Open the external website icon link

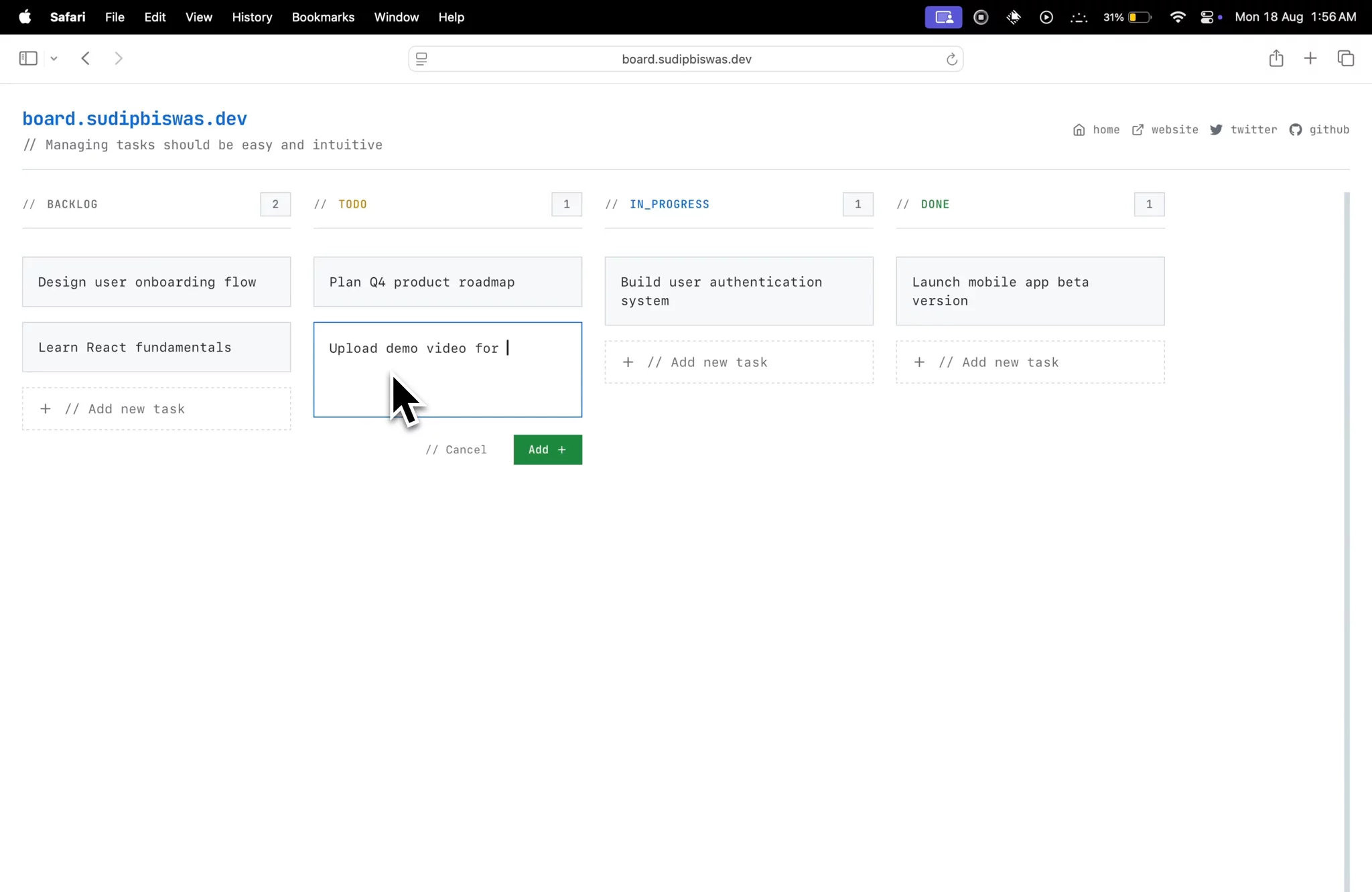point(1138,130)
